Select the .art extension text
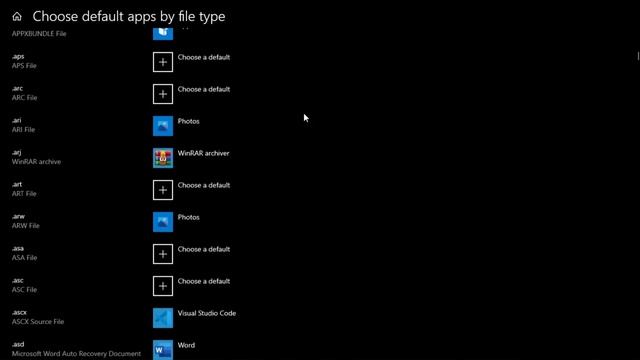The image size is (640, 360). [x=17, y=184]
